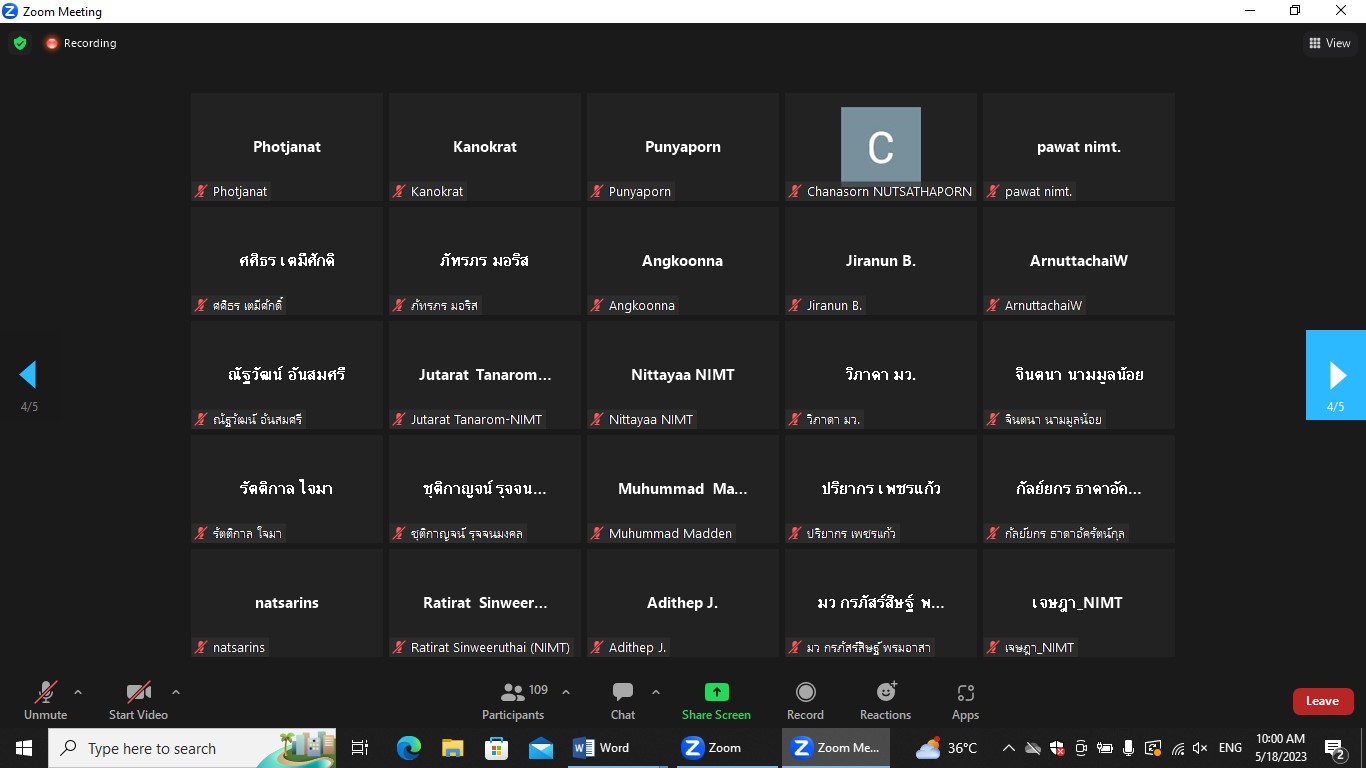The image size is (1366, 768).
Task: Click the green encryption shield icon
Action: click(x=20, y=43)
